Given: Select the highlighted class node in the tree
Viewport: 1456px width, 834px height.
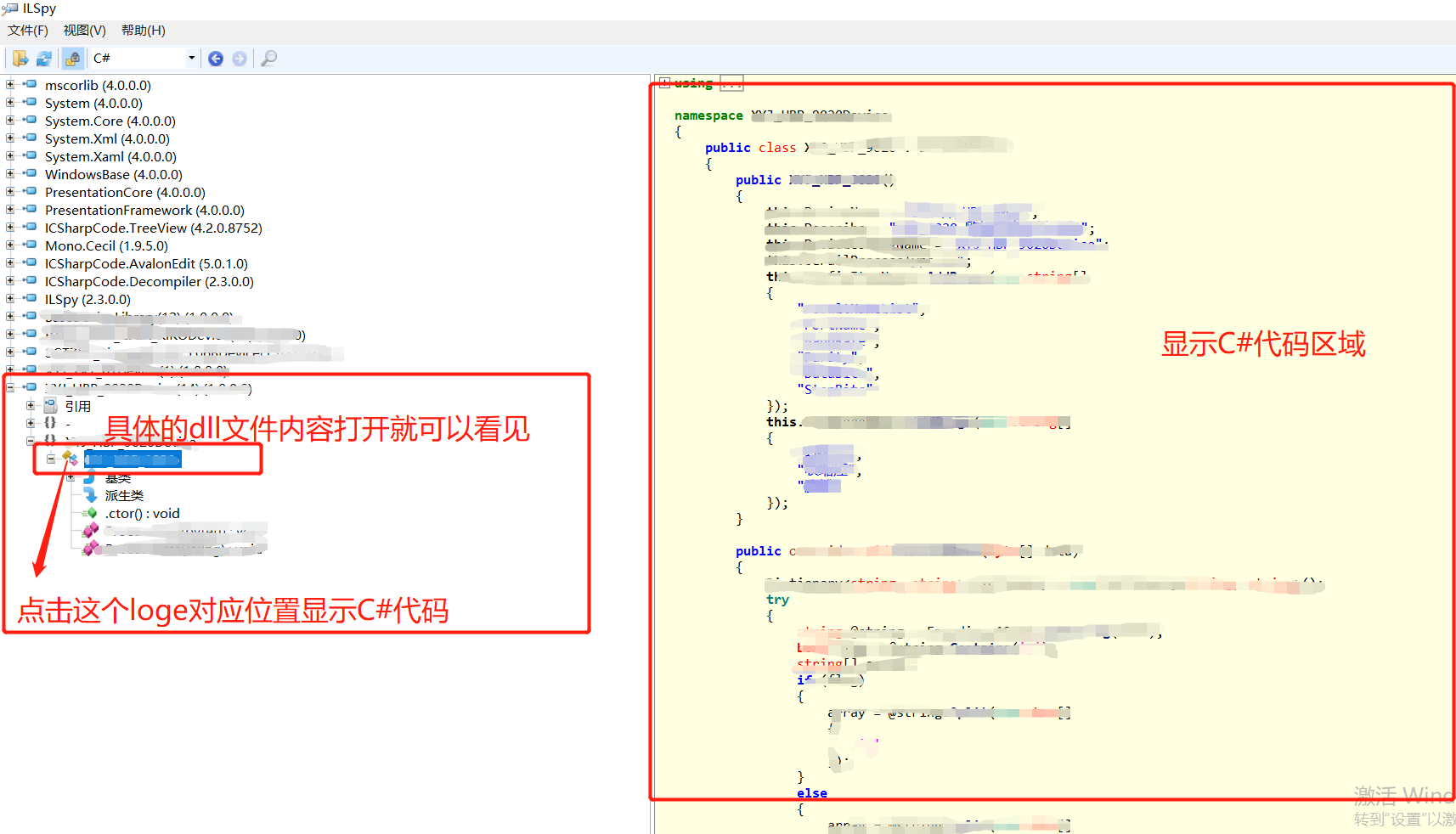Looking at the screenshot, I should 132,459.
